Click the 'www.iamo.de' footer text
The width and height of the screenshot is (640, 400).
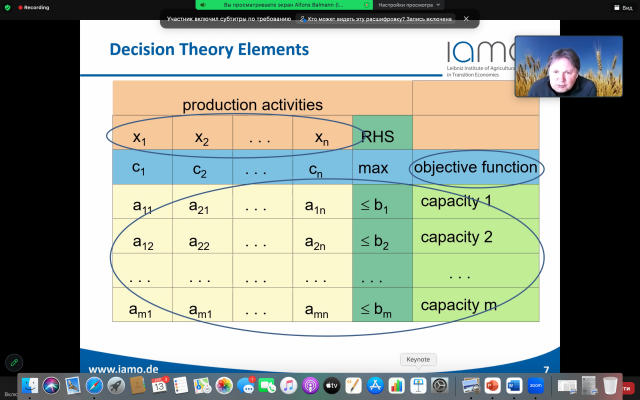[123, 369]
